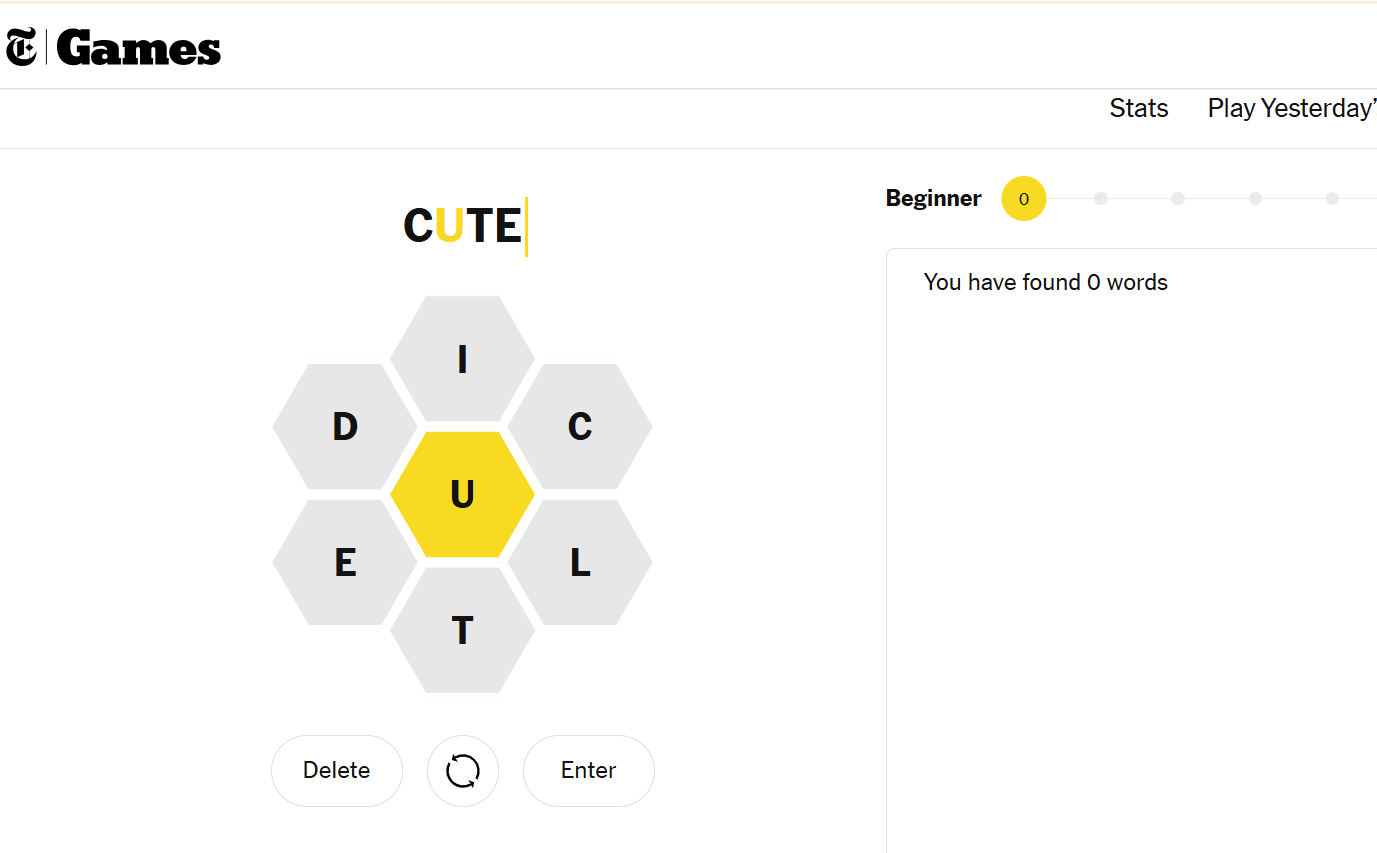This screenshot has width=1377, height=853.
Task: Click the yellow score marker showing 0
Action: click(1023, 199)
